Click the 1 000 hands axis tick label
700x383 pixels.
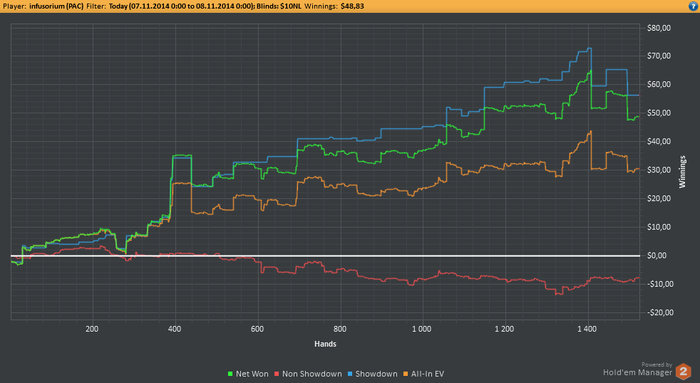(x=421, y=329)
